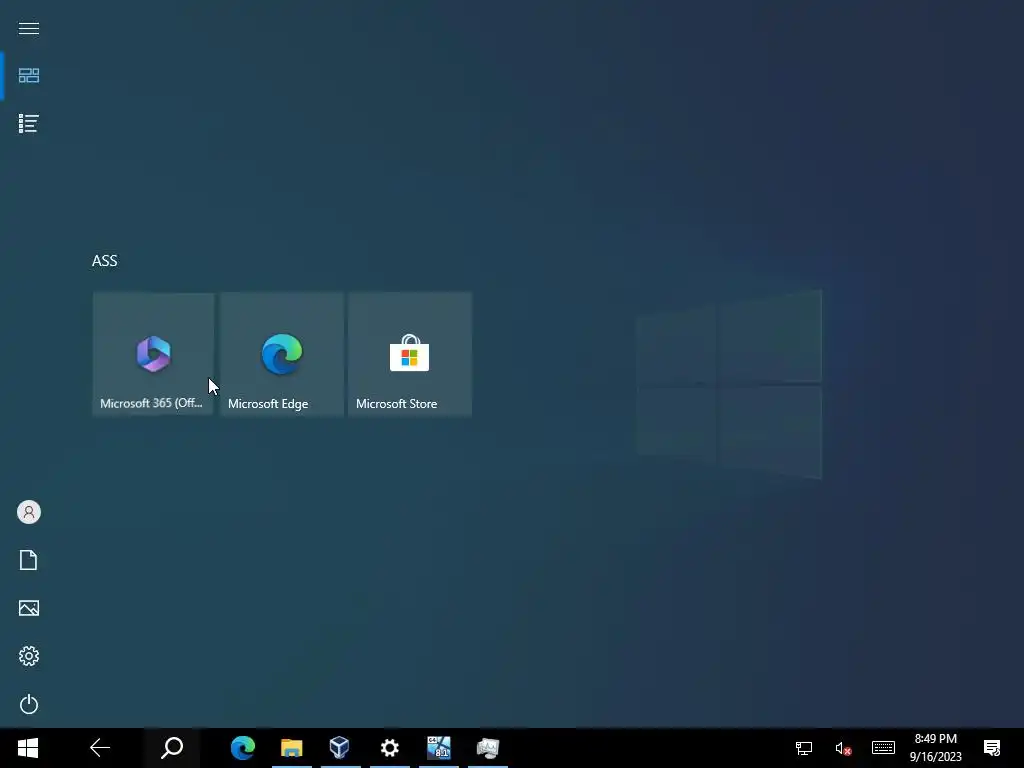Viewport: 1024px width, 768px height.
Task: Open File Explorer from the taskbar
Action: (x=291, y=748)
